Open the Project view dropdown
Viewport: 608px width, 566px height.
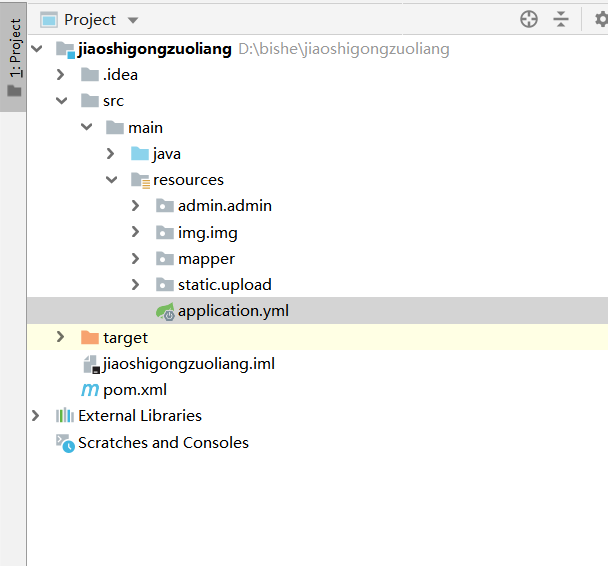click(134, 20)
